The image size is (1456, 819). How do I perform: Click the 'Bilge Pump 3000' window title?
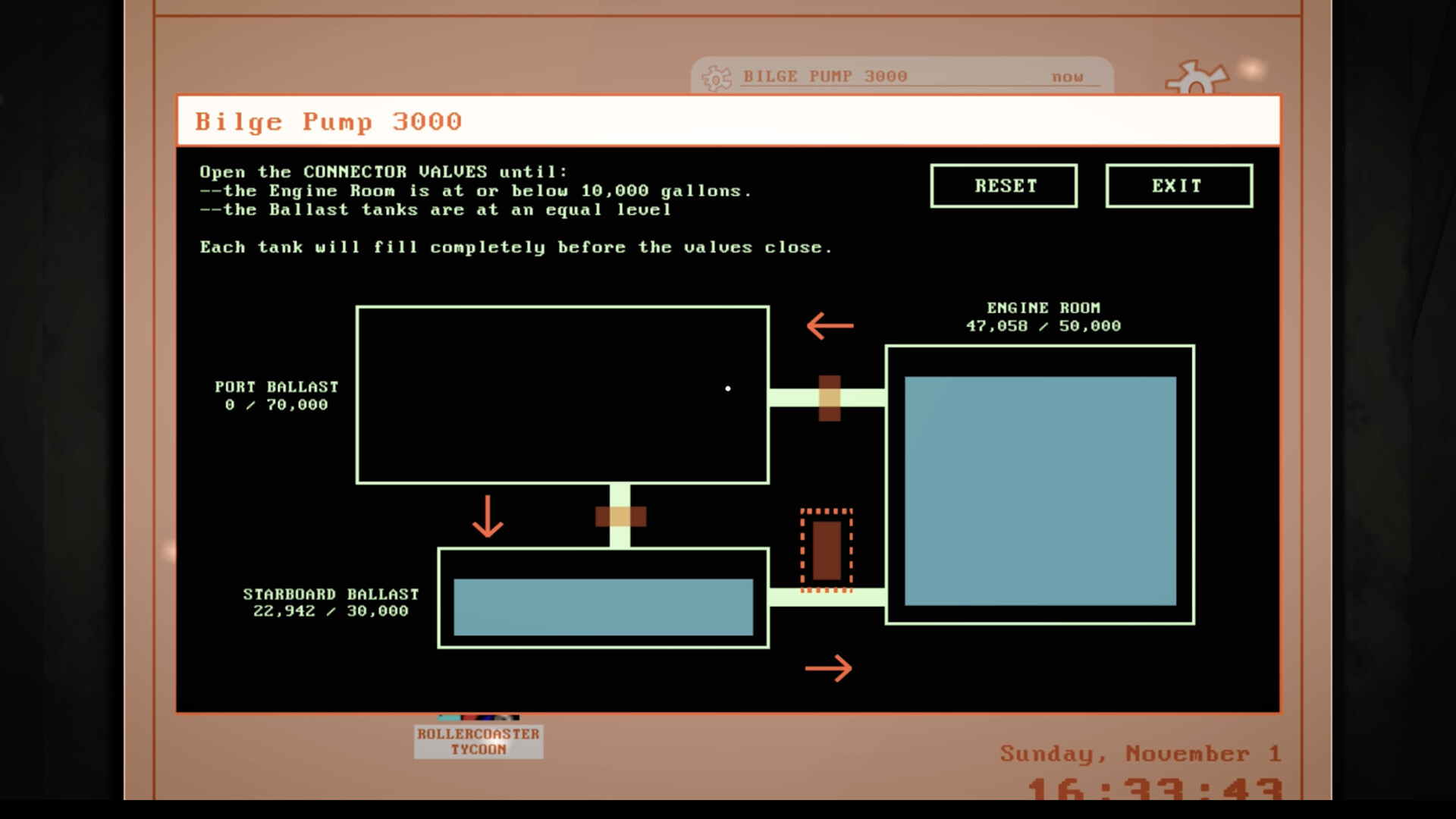pyautogui.click(x=328, y=121)
